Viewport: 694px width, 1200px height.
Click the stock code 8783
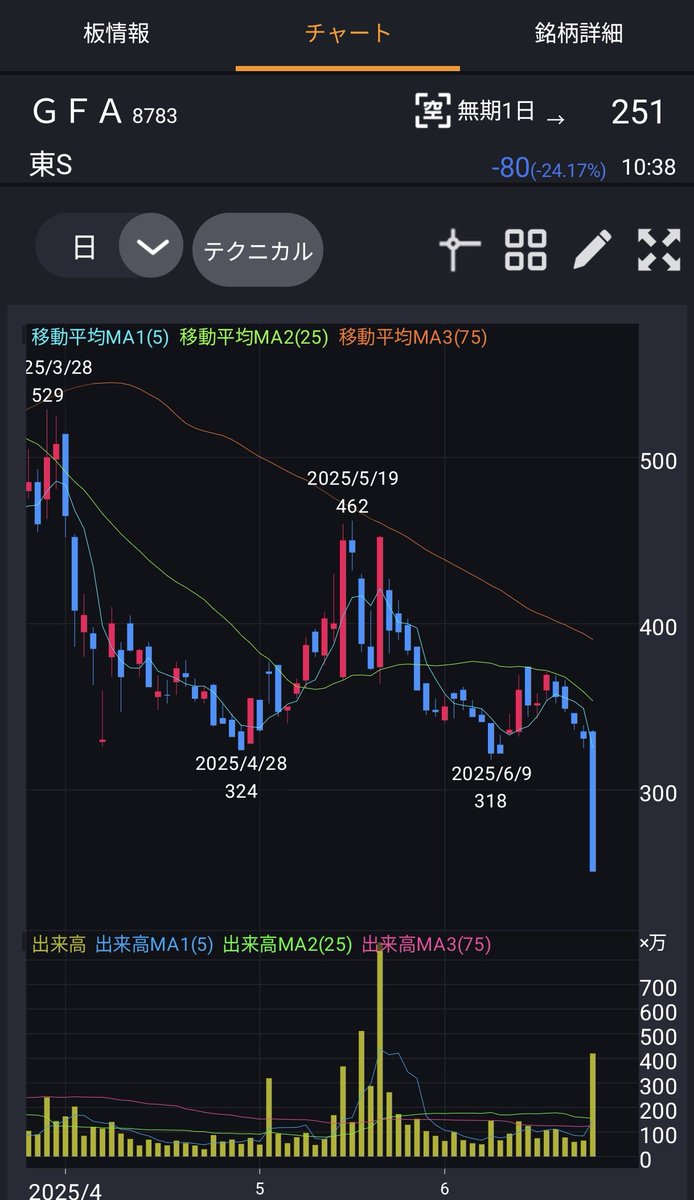click(x=154, y=116)
